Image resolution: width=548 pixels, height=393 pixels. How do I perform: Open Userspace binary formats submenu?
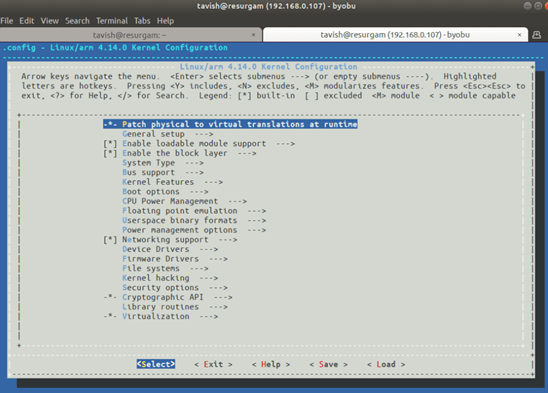[194, 220]
